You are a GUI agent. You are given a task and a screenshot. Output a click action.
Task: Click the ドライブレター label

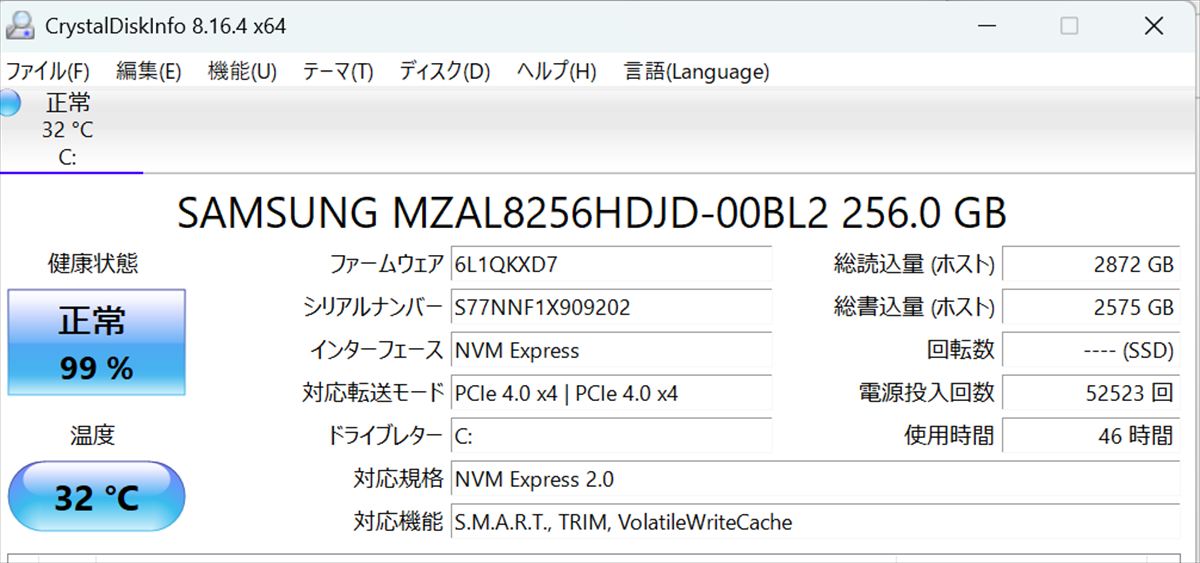coord(384,436)
